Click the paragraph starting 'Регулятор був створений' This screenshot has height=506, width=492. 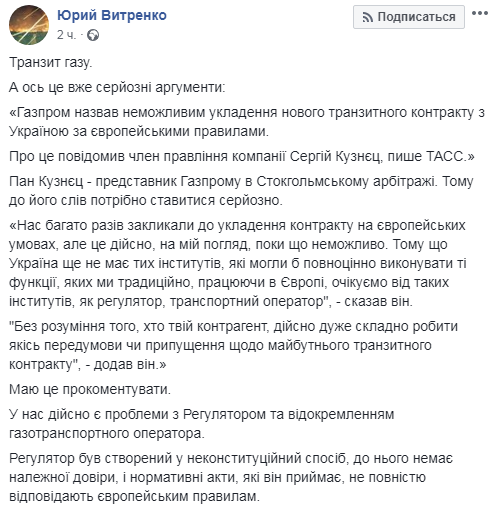(231, 478)
